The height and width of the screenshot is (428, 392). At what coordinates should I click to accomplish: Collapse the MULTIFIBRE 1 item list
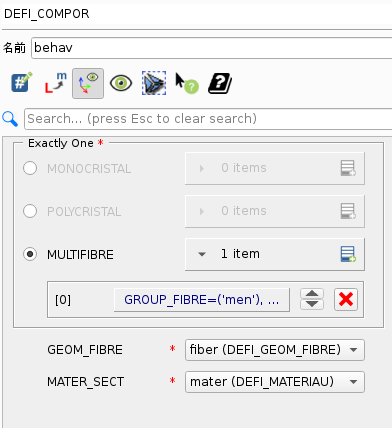click(x=202, y=254)
